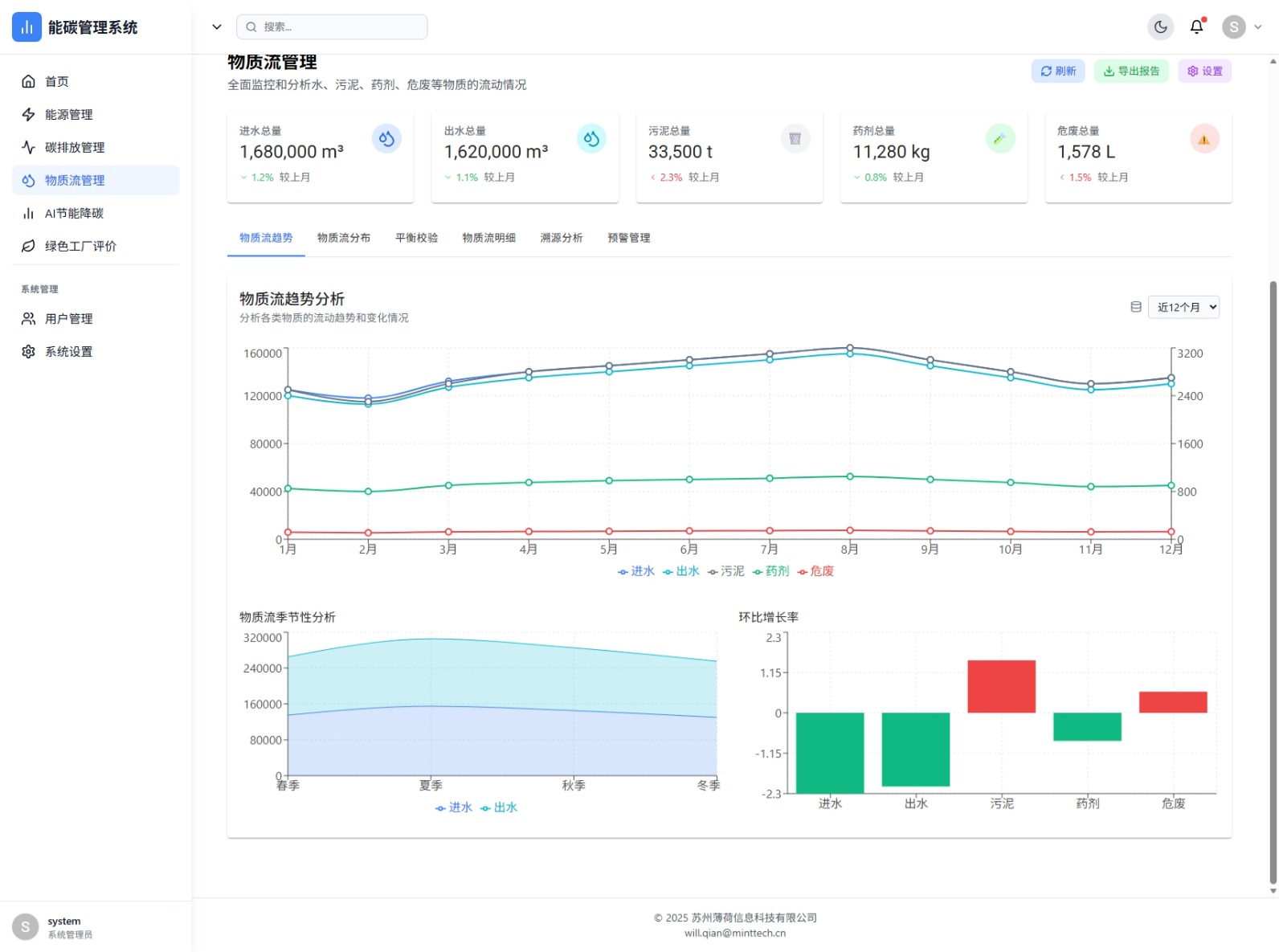Expand the user avatar menu chevron
The height and width of the screenshot is (952, 1279).
[x=1258, y=27]
